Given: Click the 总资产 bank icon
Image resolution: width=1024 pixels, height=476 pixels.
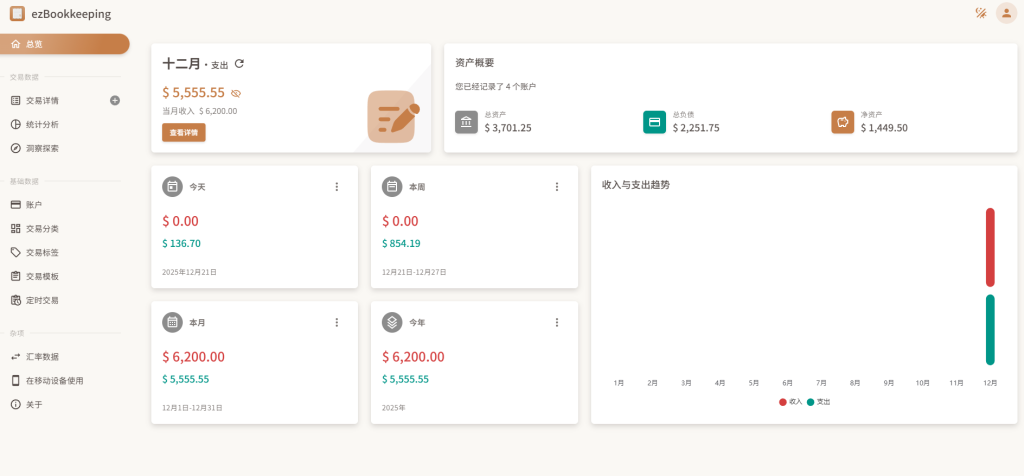Looking at the screenshot, I should point(466,122).
